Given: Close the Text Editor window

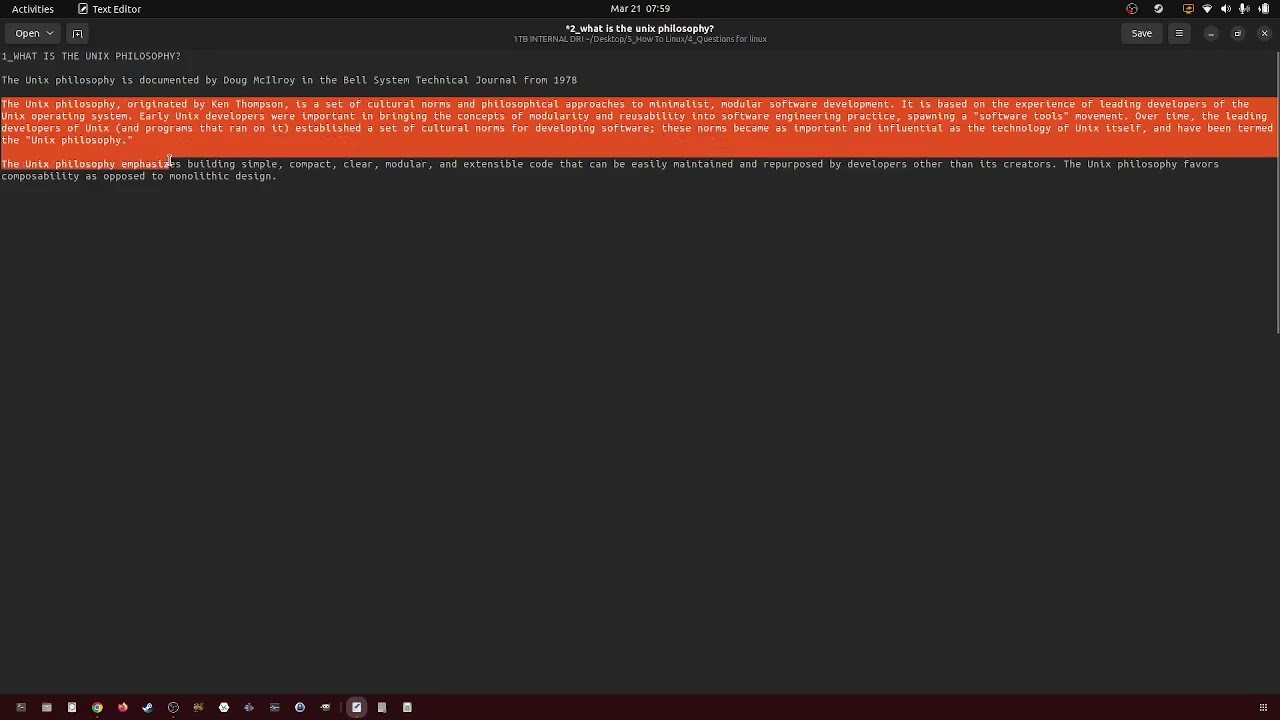Looking at the screenshot, I should 1264,33.
